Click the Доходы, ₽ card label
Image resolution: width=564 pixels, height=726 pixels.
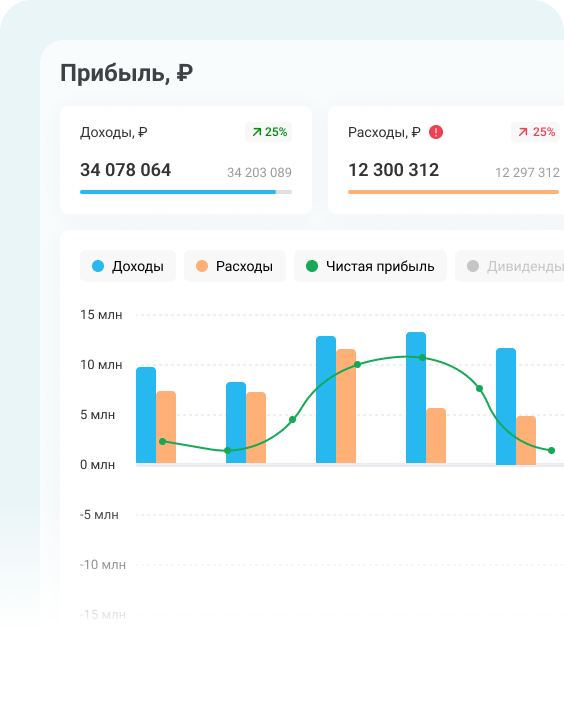point(113,132)
